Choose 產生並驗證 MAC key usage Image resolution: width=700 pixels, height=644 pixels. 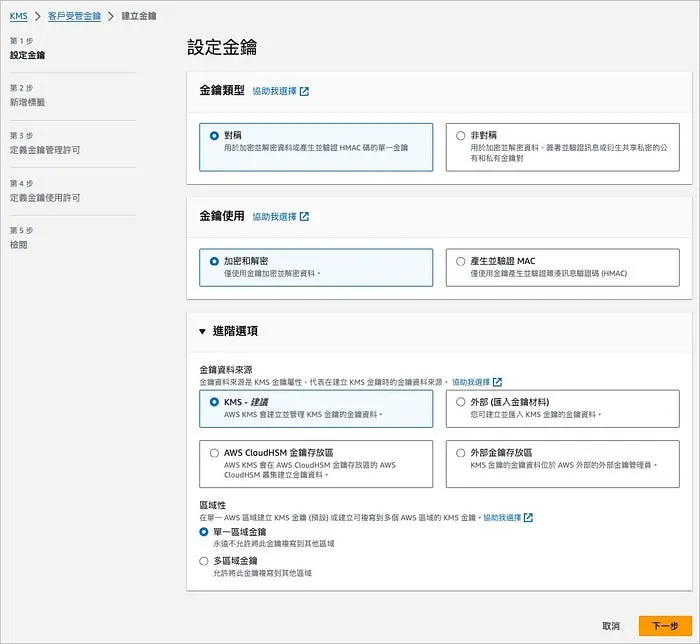(x=562, y=267)
